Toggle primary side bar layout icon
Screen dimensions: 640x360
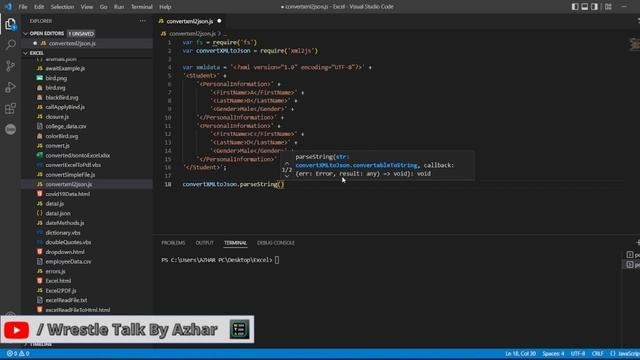coord(575,7)
